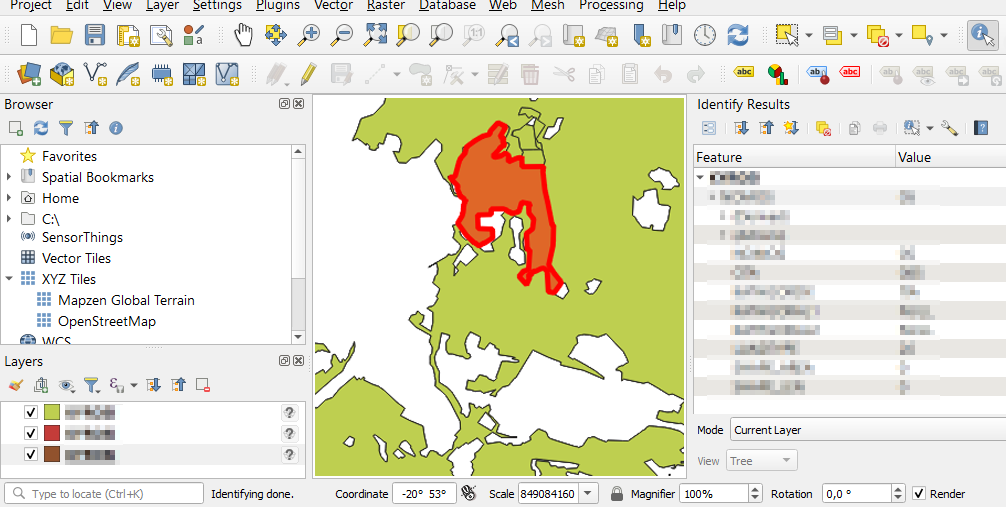Click the Zoom In magnifier tool
The width and height of the screenshot is (1006, 507).
[x=309, y=36]
